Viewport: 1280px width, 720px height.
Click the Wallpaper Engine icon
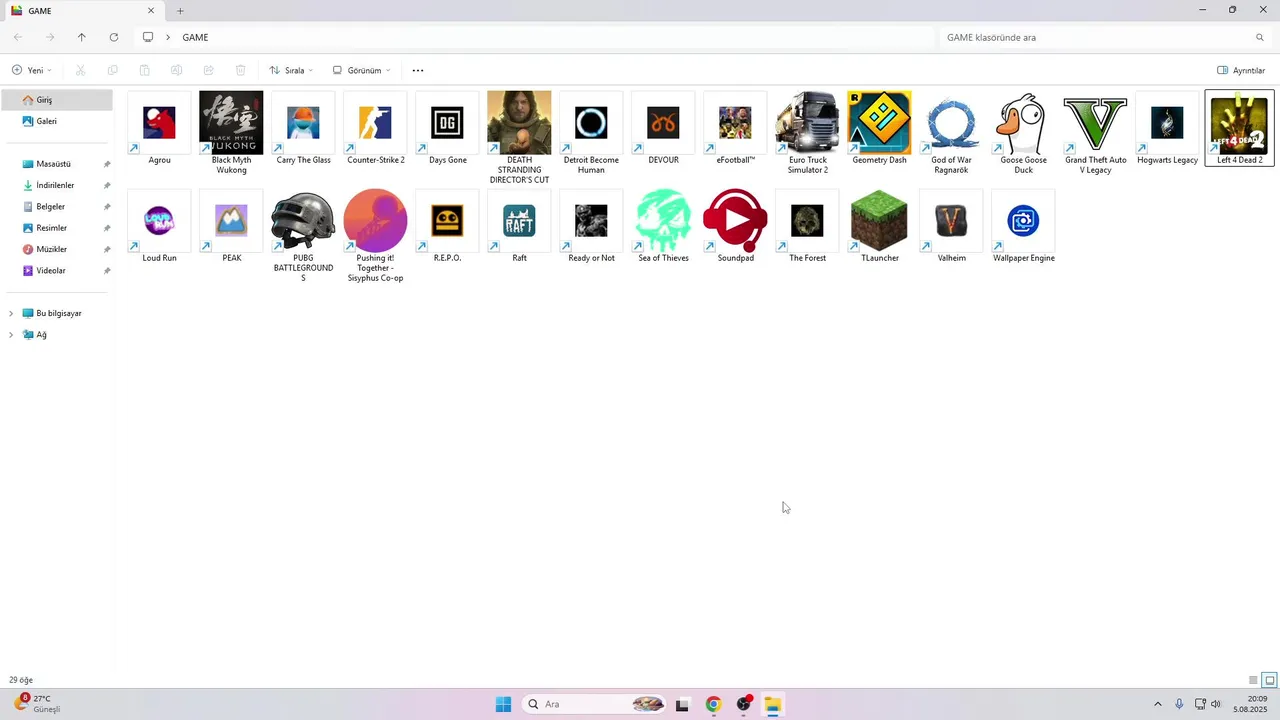tap(1023, 221)
